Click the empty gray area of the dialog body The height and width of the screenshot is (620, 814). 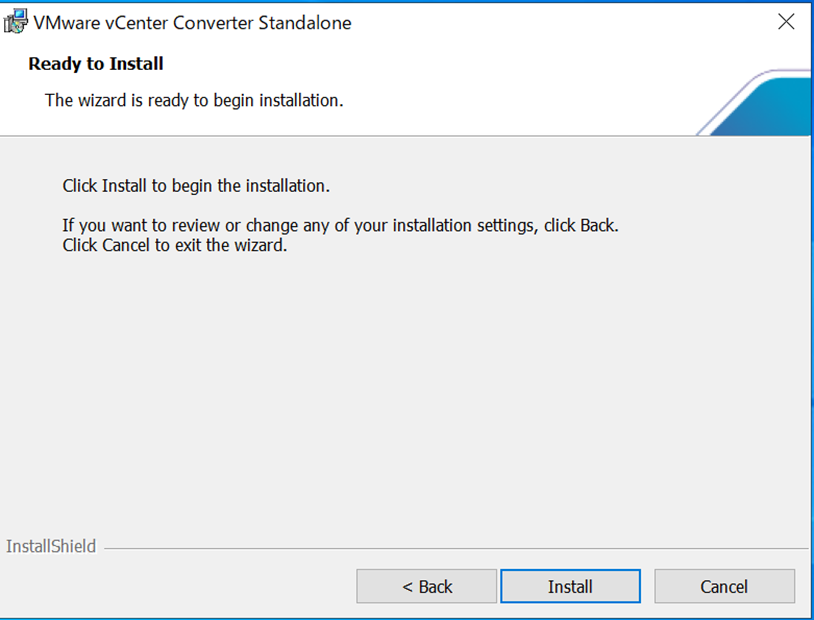(400, 400)
